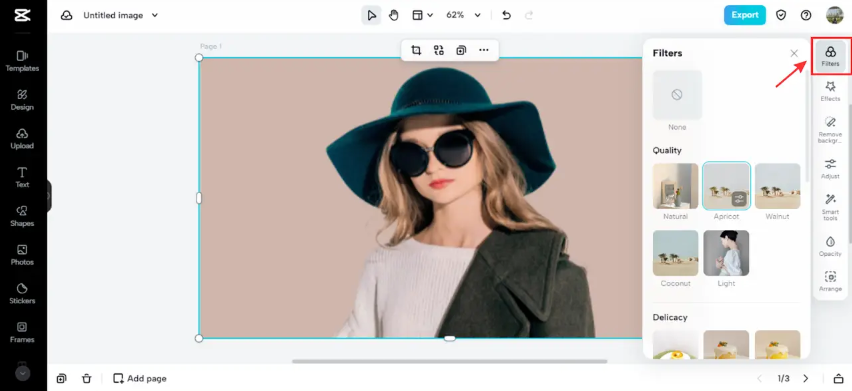
Task: Click Add page button
Action: (x=140, y=379)
